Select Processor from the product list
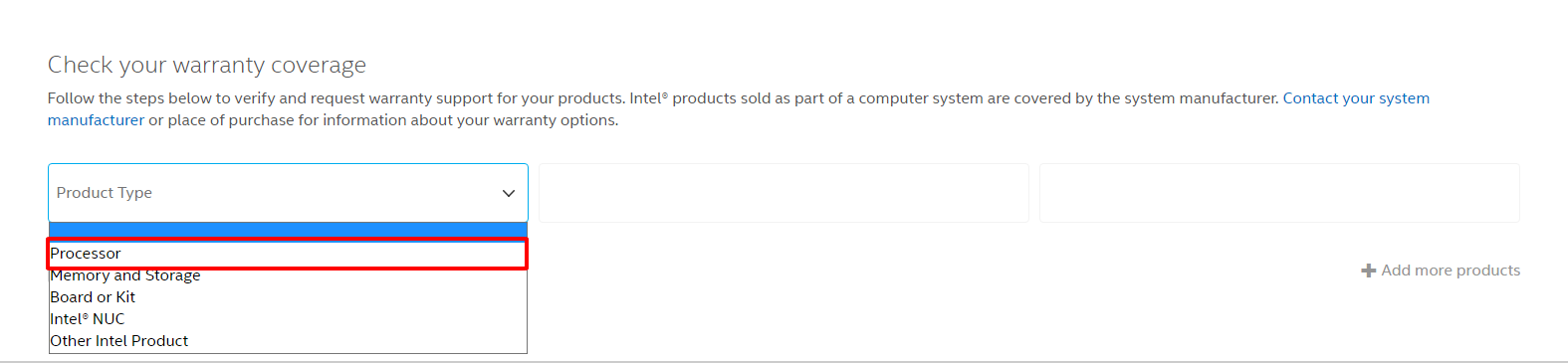The width and height of the screenshot is (1568, 363). click(x=288, y=254)
